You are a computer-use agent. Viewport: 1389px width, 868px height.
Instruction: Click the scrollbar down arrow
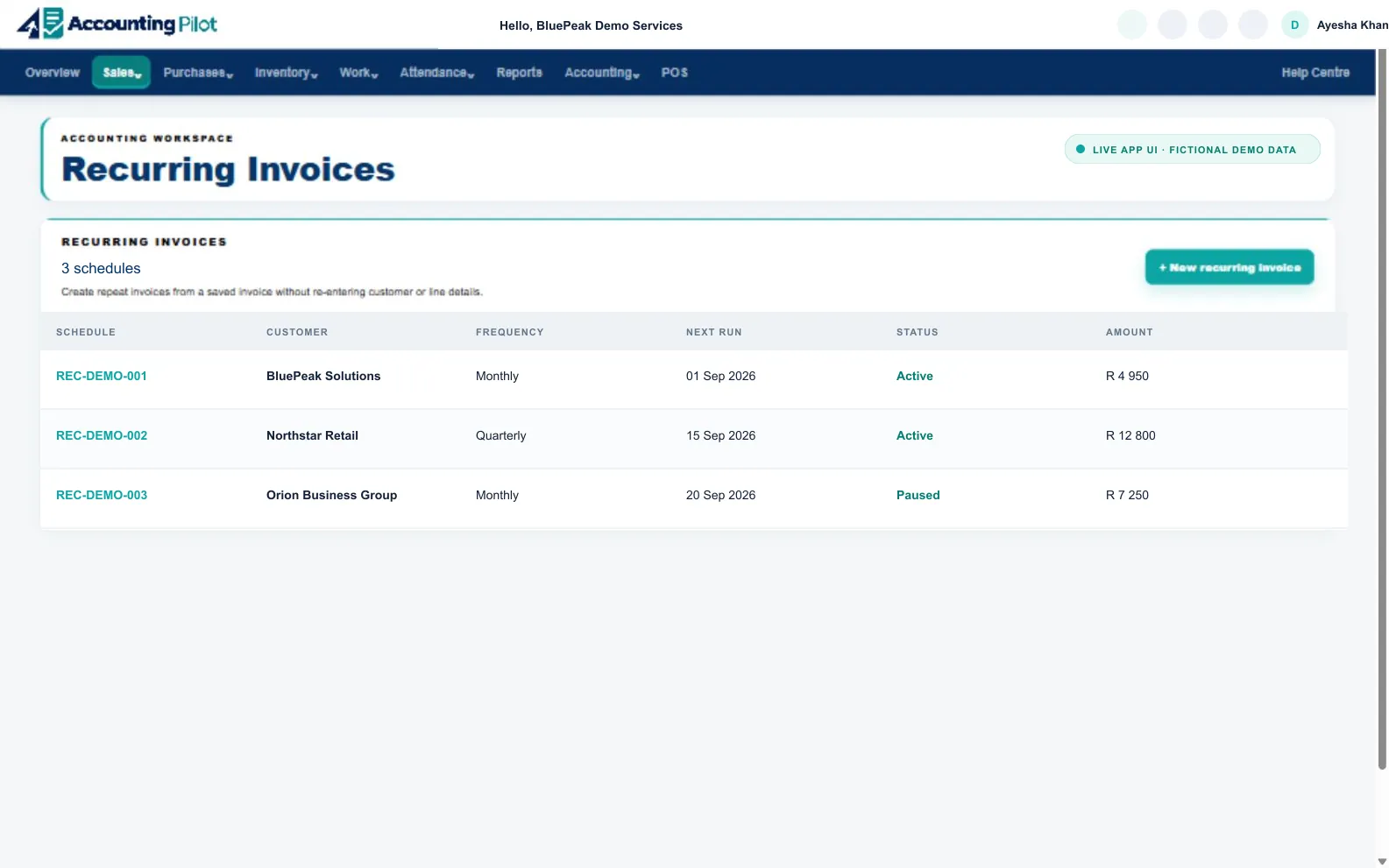1382,862
